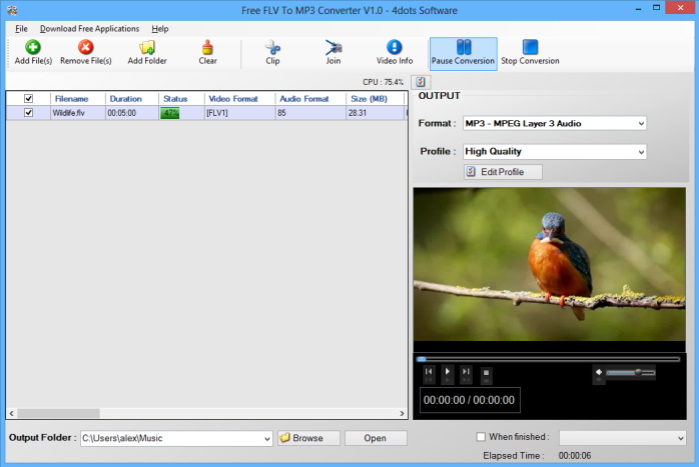Image resolution: width=699 pixels, height=467 pixels.
Task: Maximize the converter window
Action: pyautogui.click(x=656, y=8)
